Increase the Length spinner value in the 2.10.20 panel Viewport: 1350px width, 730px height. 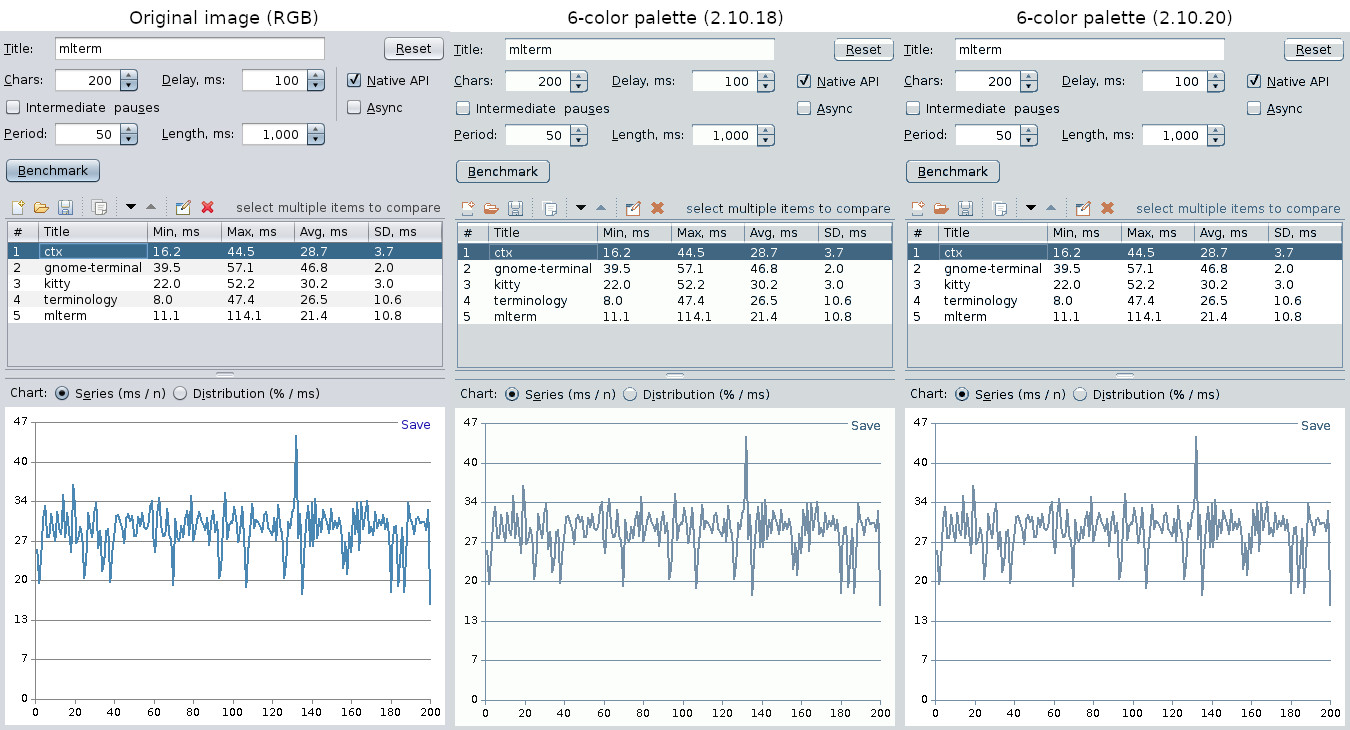point(1215,130)
